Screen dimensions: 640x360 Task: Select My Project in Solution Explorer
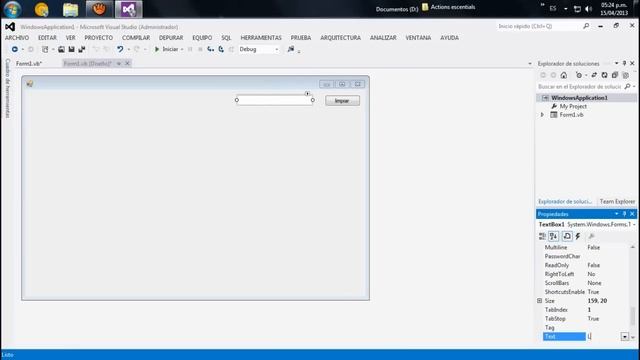(573, 106)
